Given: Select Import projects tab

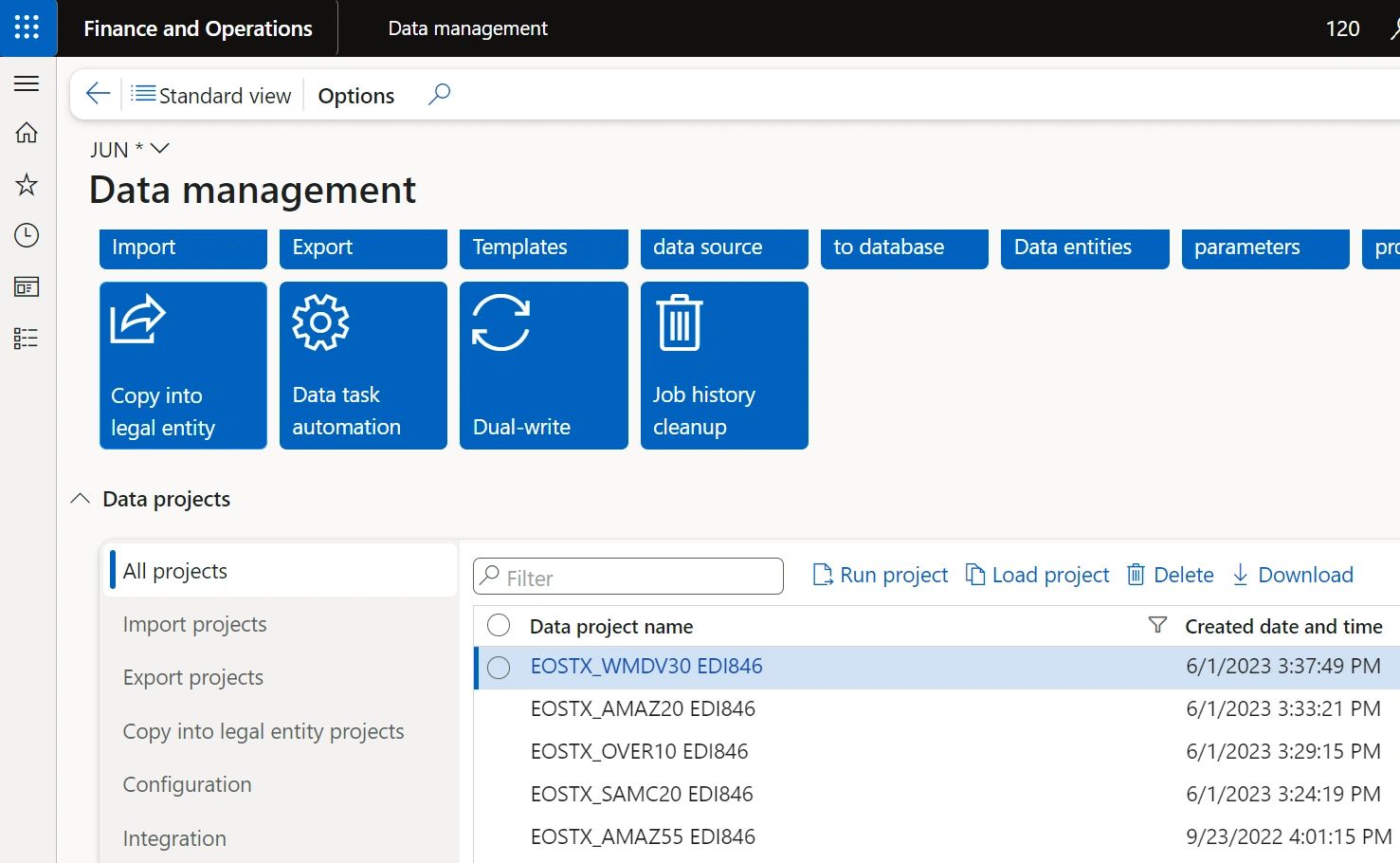Looking at the screenshot, I should click(x=282, y=624).
